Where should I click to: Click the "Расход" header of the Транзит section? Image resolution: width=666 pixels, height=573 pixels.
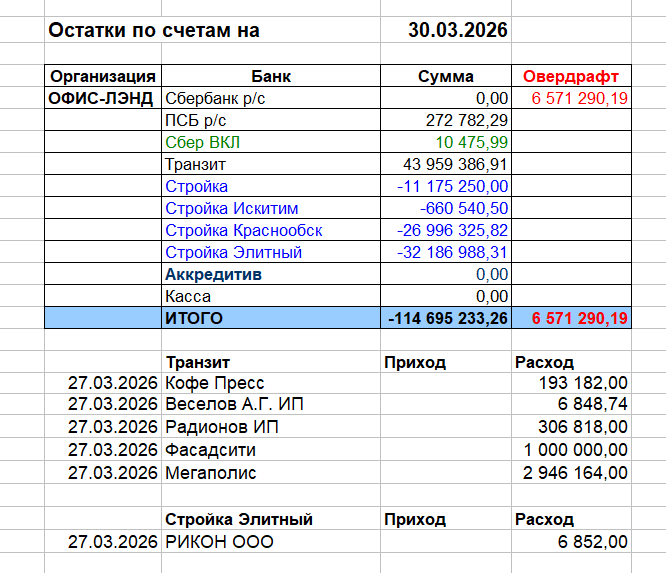(x=571, y=362)
